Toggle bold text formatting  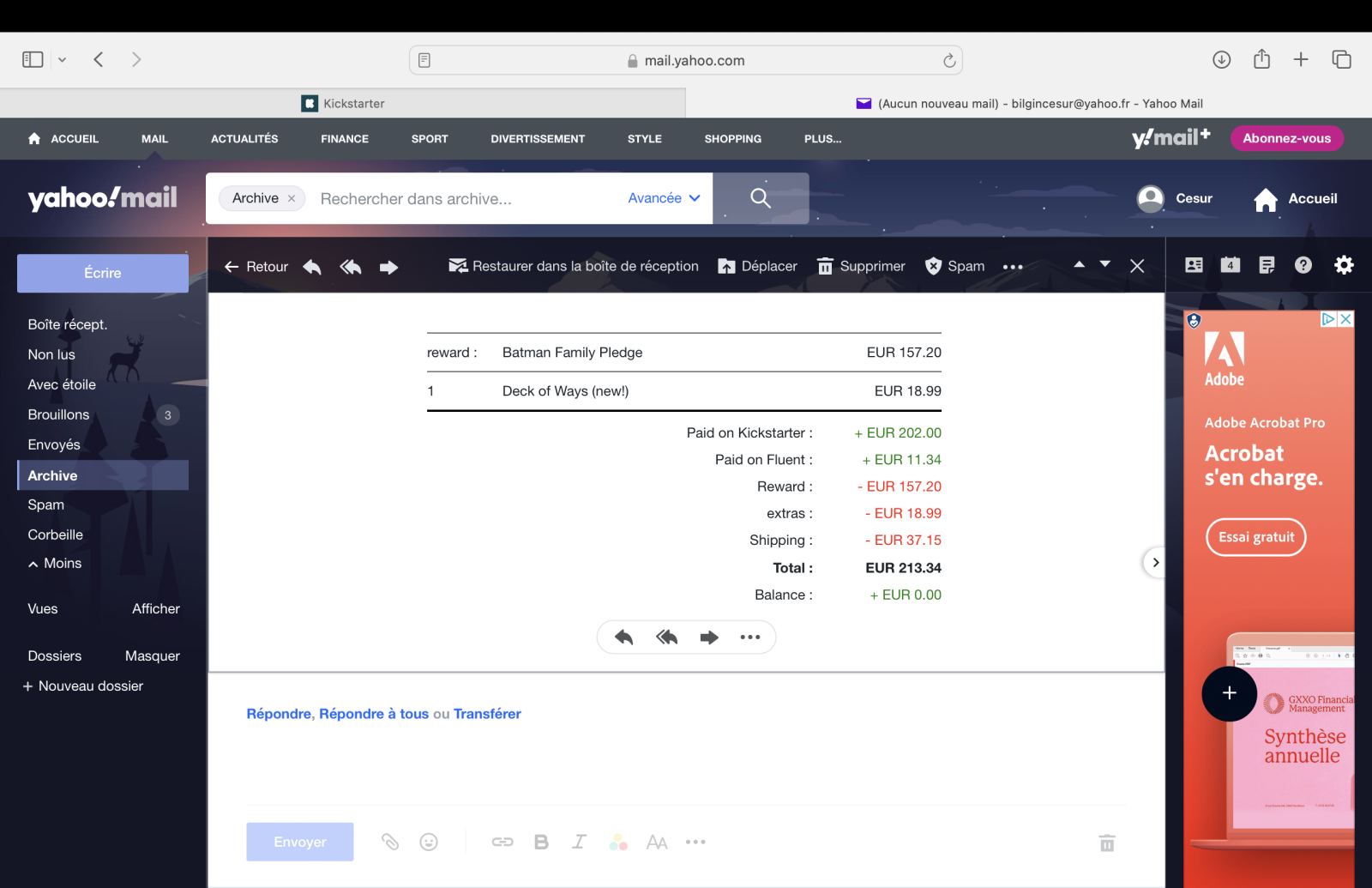541,842
